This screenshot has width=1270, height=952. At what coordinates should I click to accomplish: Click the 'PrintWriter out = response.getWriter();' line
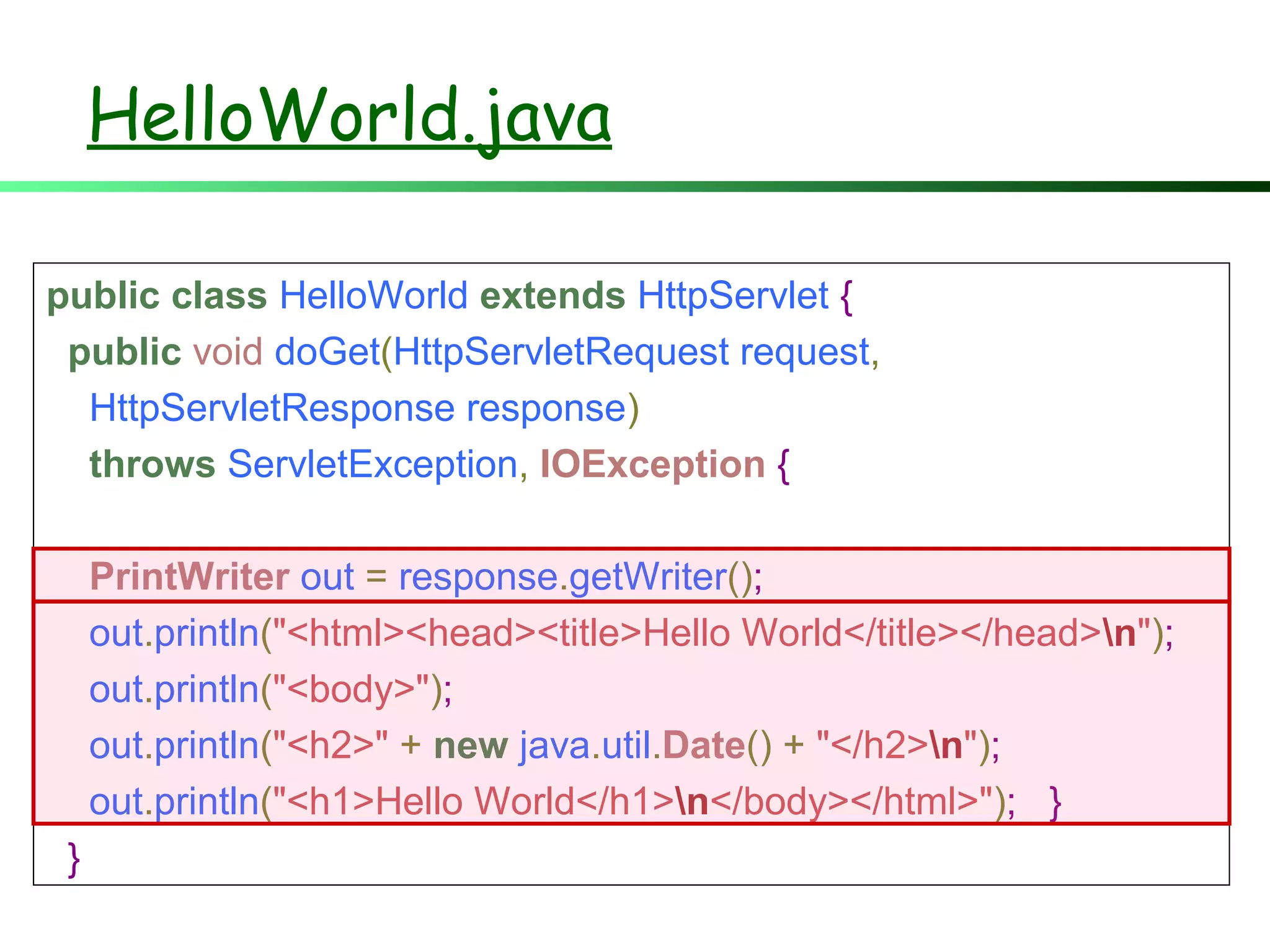426,578
